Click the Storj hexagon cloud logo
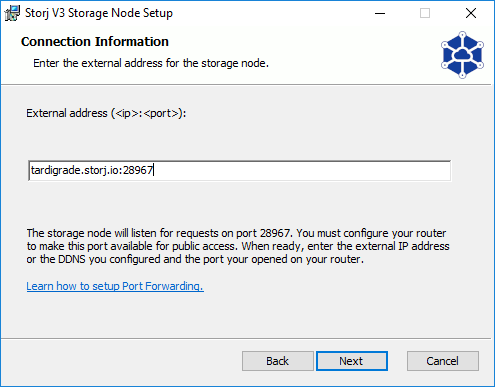The width and height of the screenshot is (495, 387). (x=462, y=55)
